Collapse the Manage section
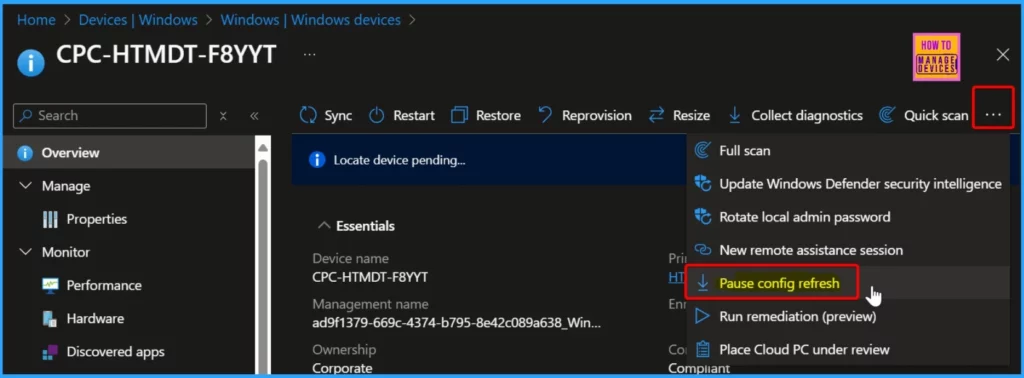 (25, 186)
